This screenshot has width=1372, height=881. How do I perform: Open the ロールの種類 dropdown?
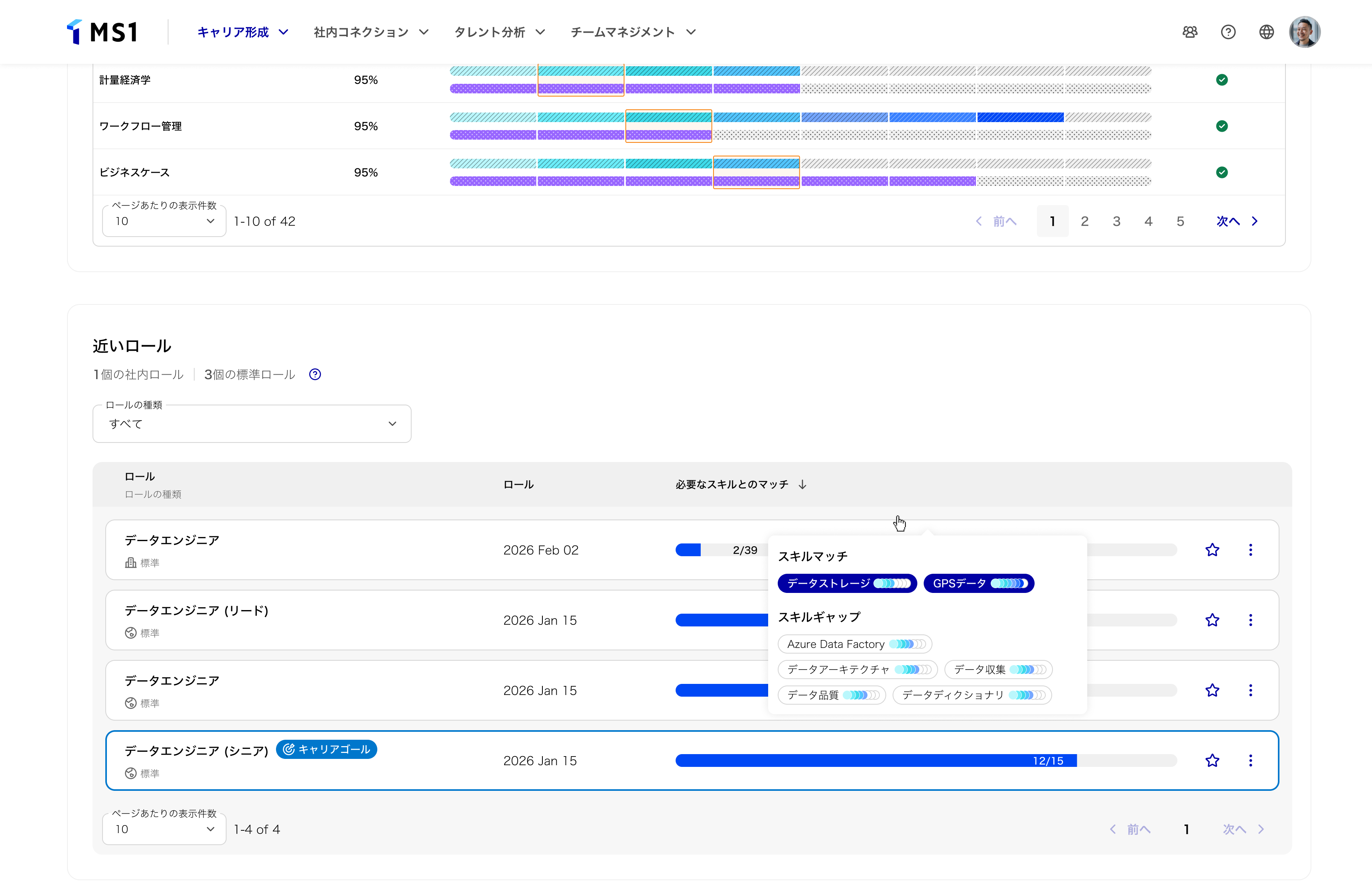(252, 424)
